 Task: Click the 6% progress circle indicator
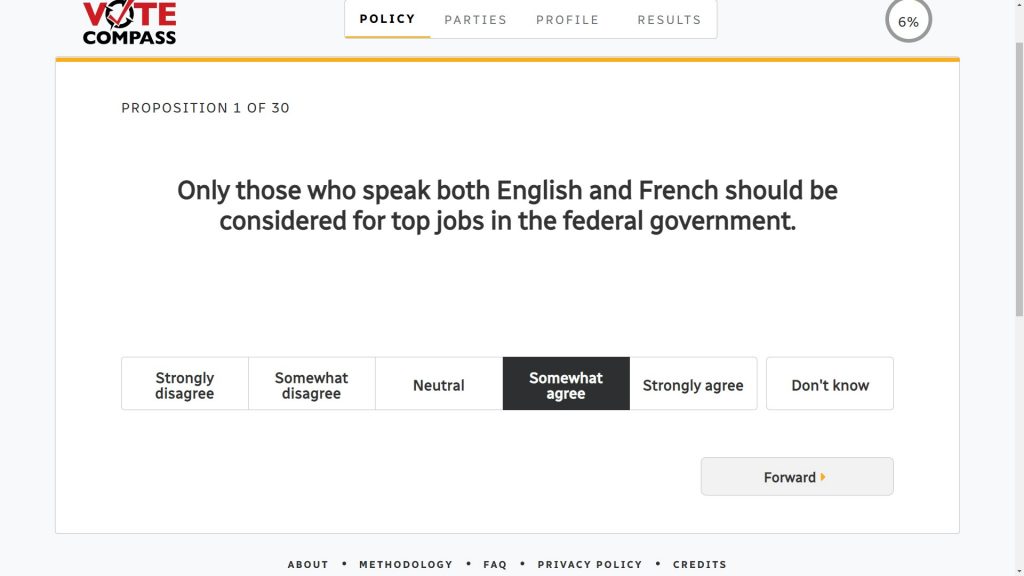(908, 21)
